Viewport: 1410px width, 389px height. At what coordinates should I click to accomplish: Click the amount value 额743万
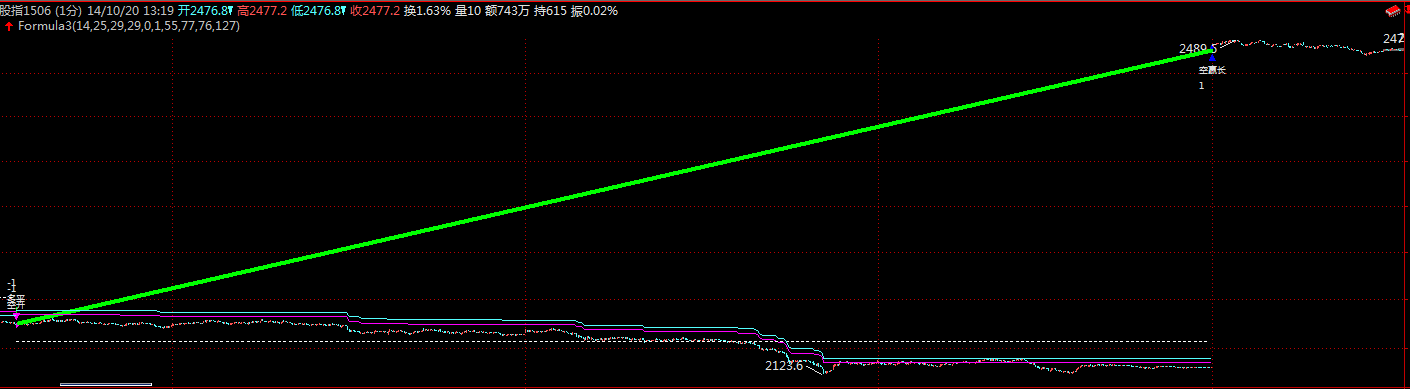(508, 10)
